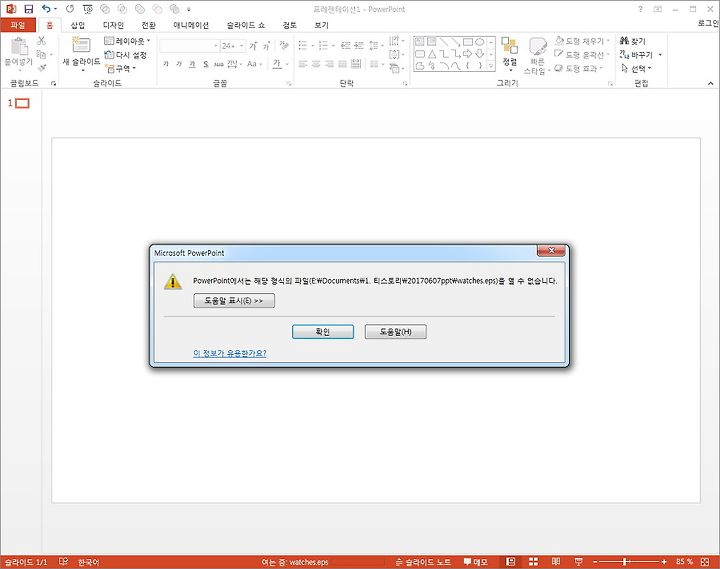Image resolution: width=720 pixels, height=569 pixels.
Task: Switch to the 슬라이드 쇼 tab
Action: [x=246, y=25]
